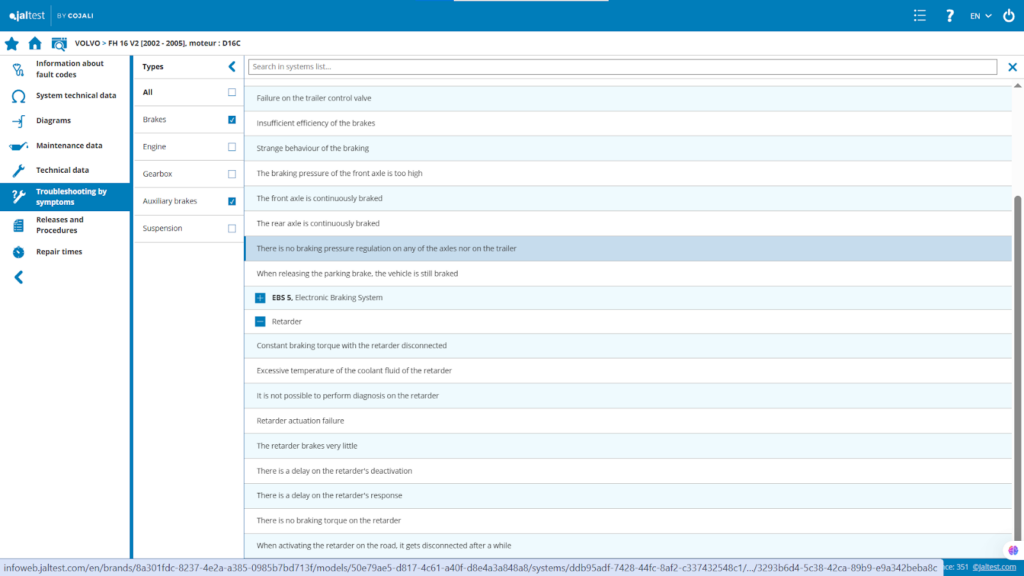1024x576 pixels.
Task: Uncheck the Brakes type checkbox
Action: (x=232, y=120)
